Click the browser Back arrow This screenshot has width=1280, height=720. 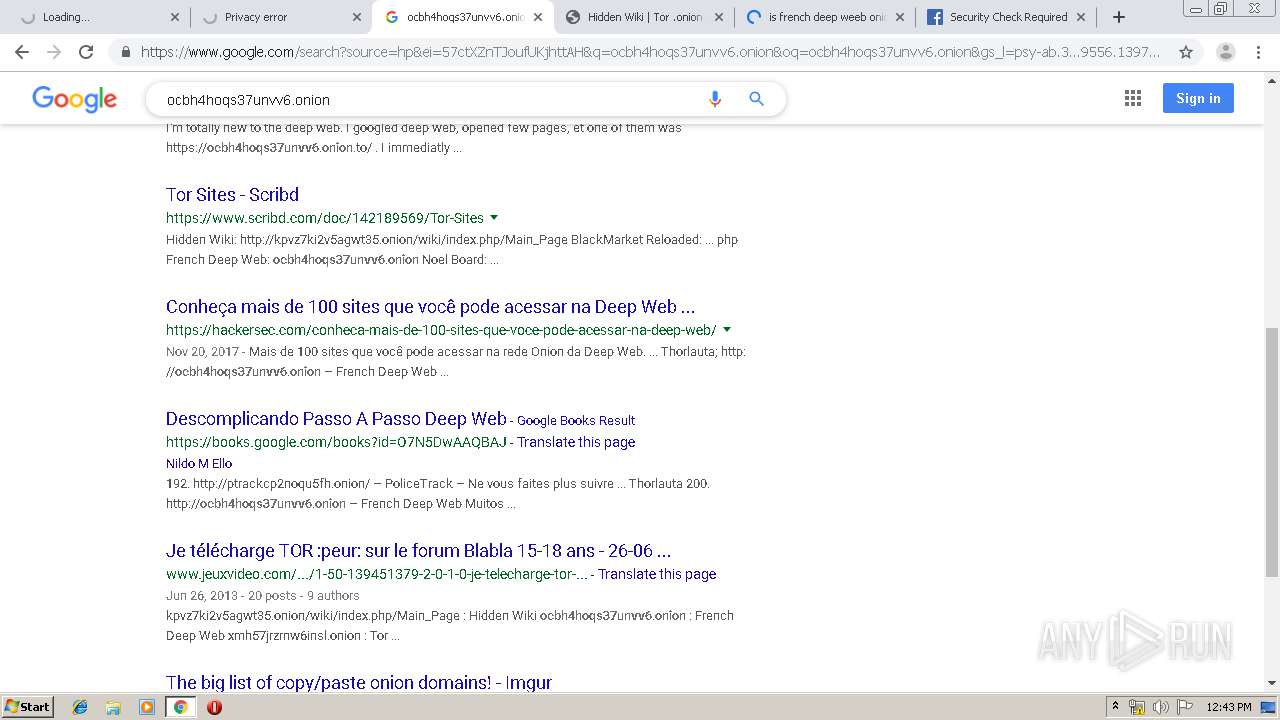click(22, 52)
